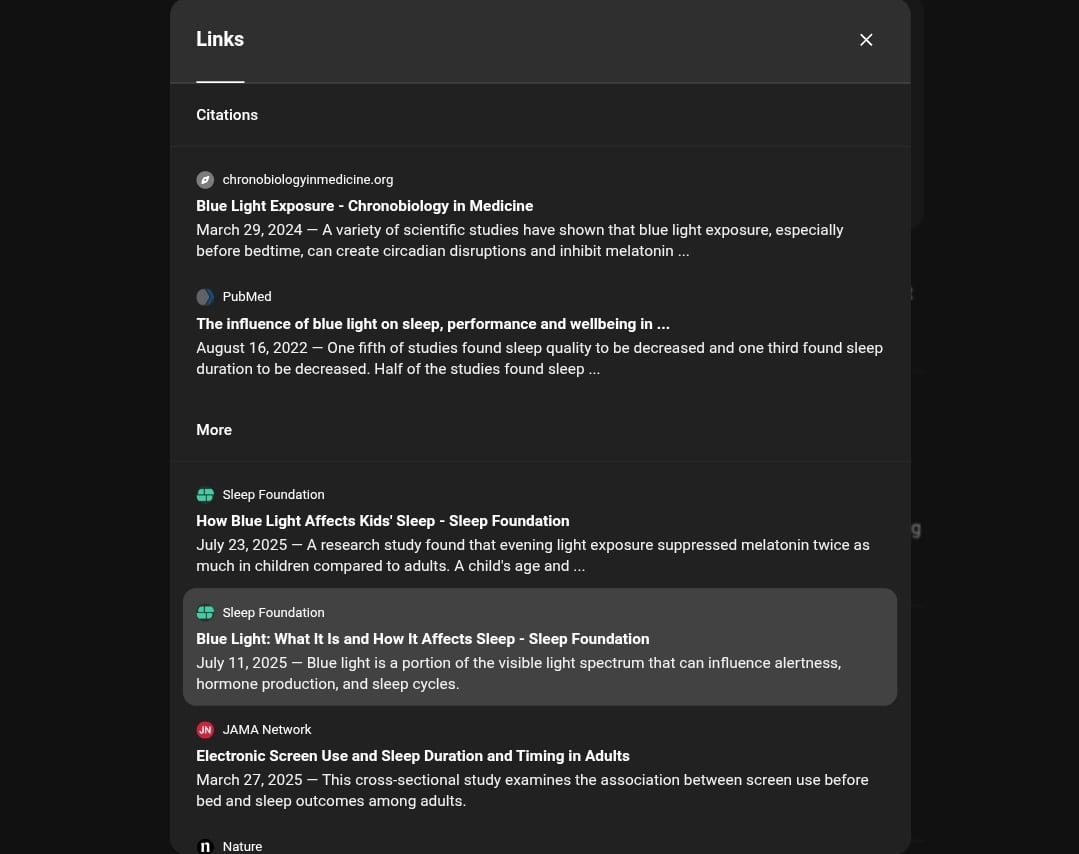Click the chronobiologyinmedicine.org compass favicon
The image size is (1079, 854).
coord(205,180)
